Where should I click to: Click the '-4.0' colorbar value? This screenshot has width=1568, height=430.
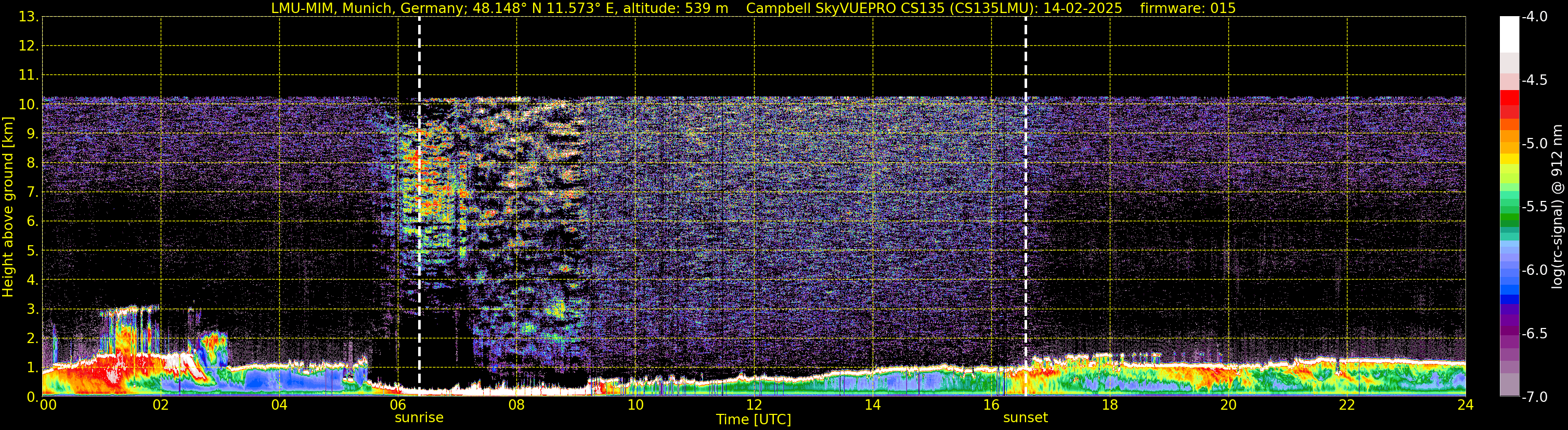(1535, 17)
